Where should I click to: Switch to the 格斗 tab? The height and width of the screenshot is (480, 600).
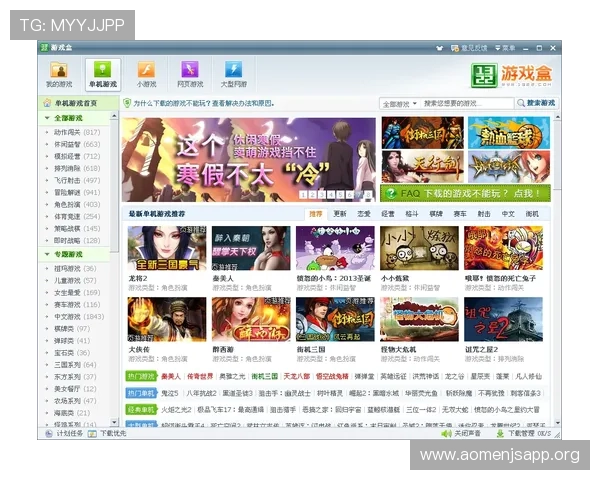tap(412, 214)
